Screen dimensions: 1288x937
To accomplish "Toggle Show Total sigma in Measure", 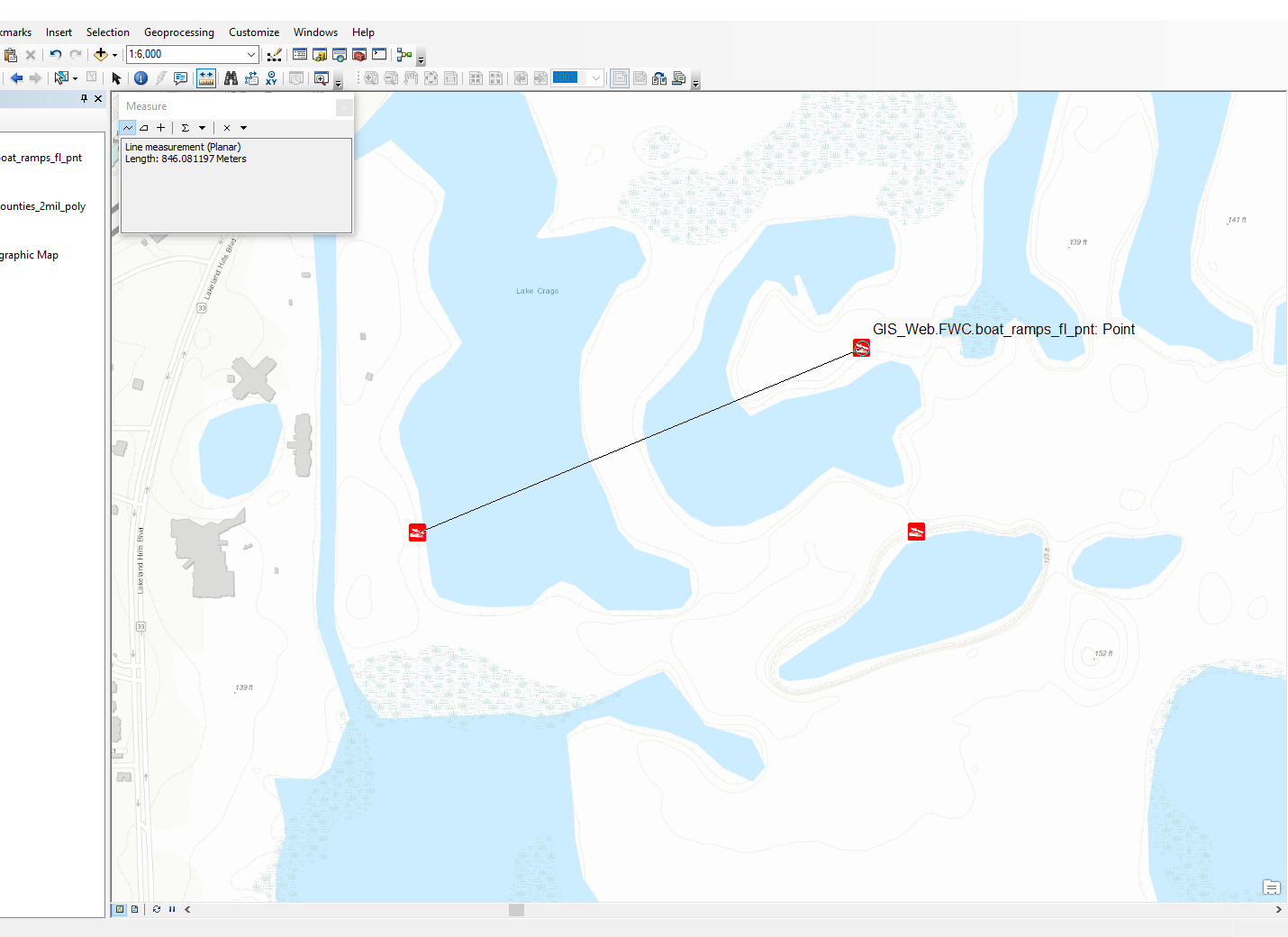I will [x=186, y=128].
